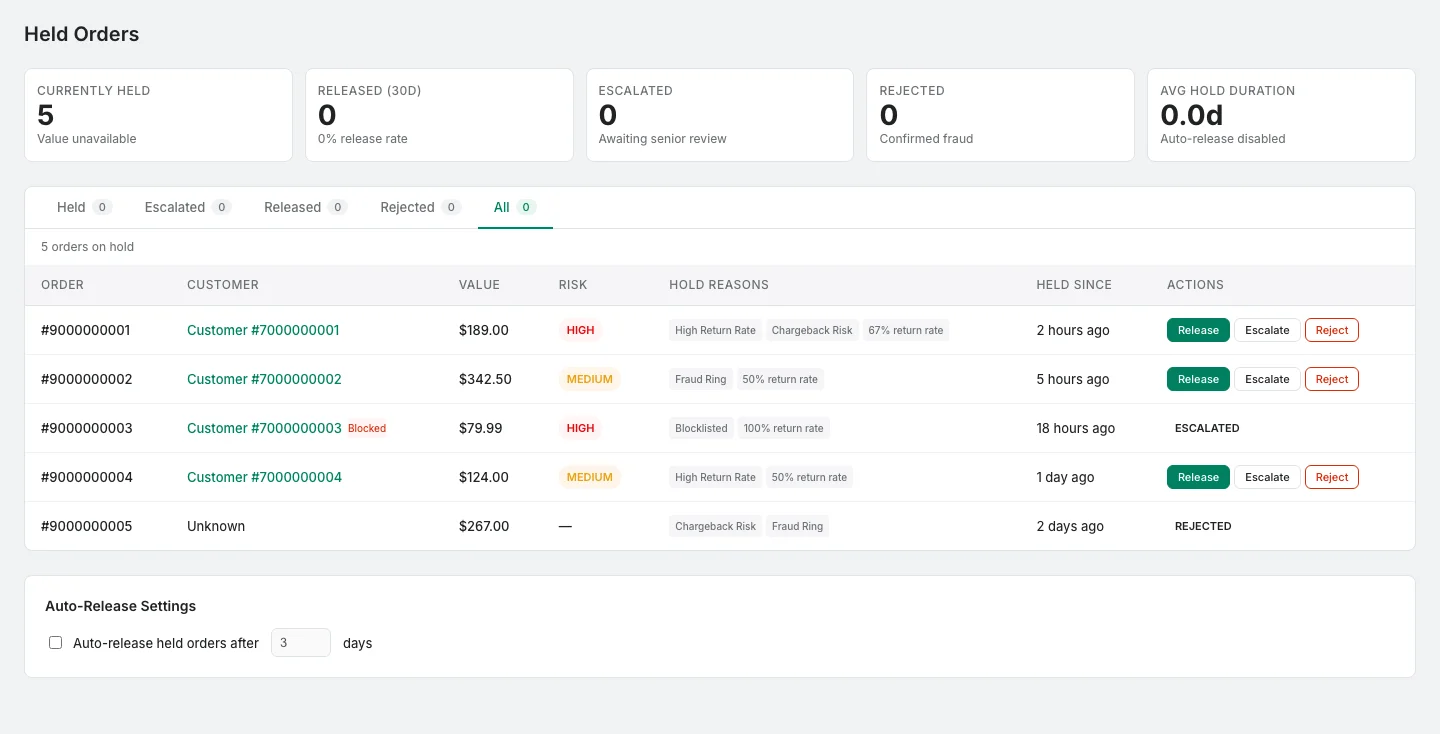The image size is (1440, 734).
Task: Release order #9000000001
Action: [1197, 330]
